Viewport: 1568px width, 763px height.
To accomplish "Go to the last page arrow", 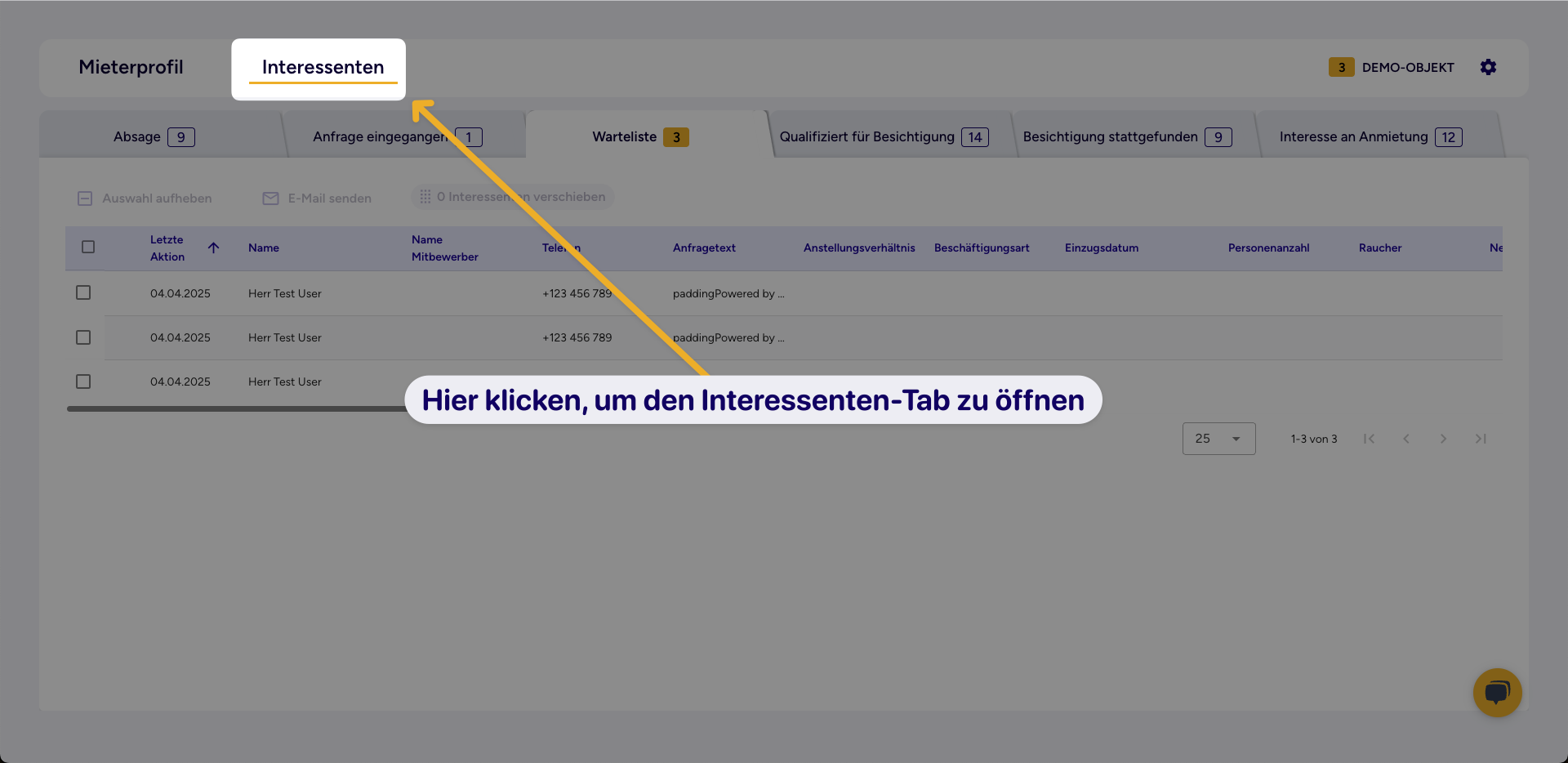I will click(x=1480, y=439).
